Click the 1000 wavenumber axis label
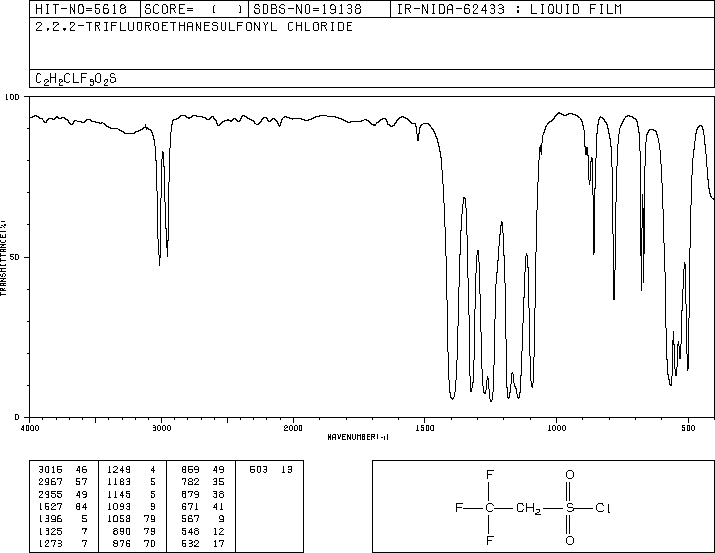 (x=556, y=428)
